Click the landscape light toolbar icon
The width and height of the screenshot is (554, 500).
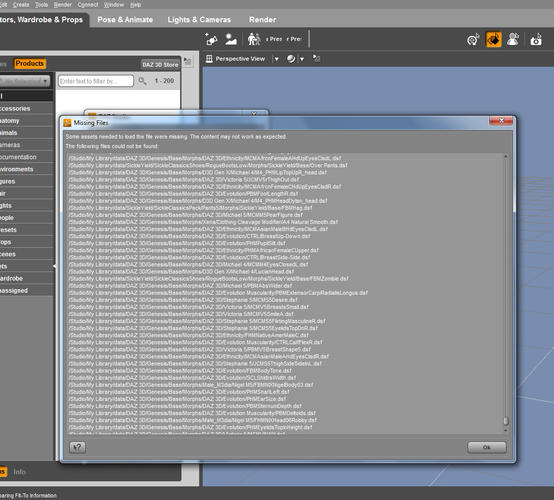pyautogui.click(x=231, y=39)
